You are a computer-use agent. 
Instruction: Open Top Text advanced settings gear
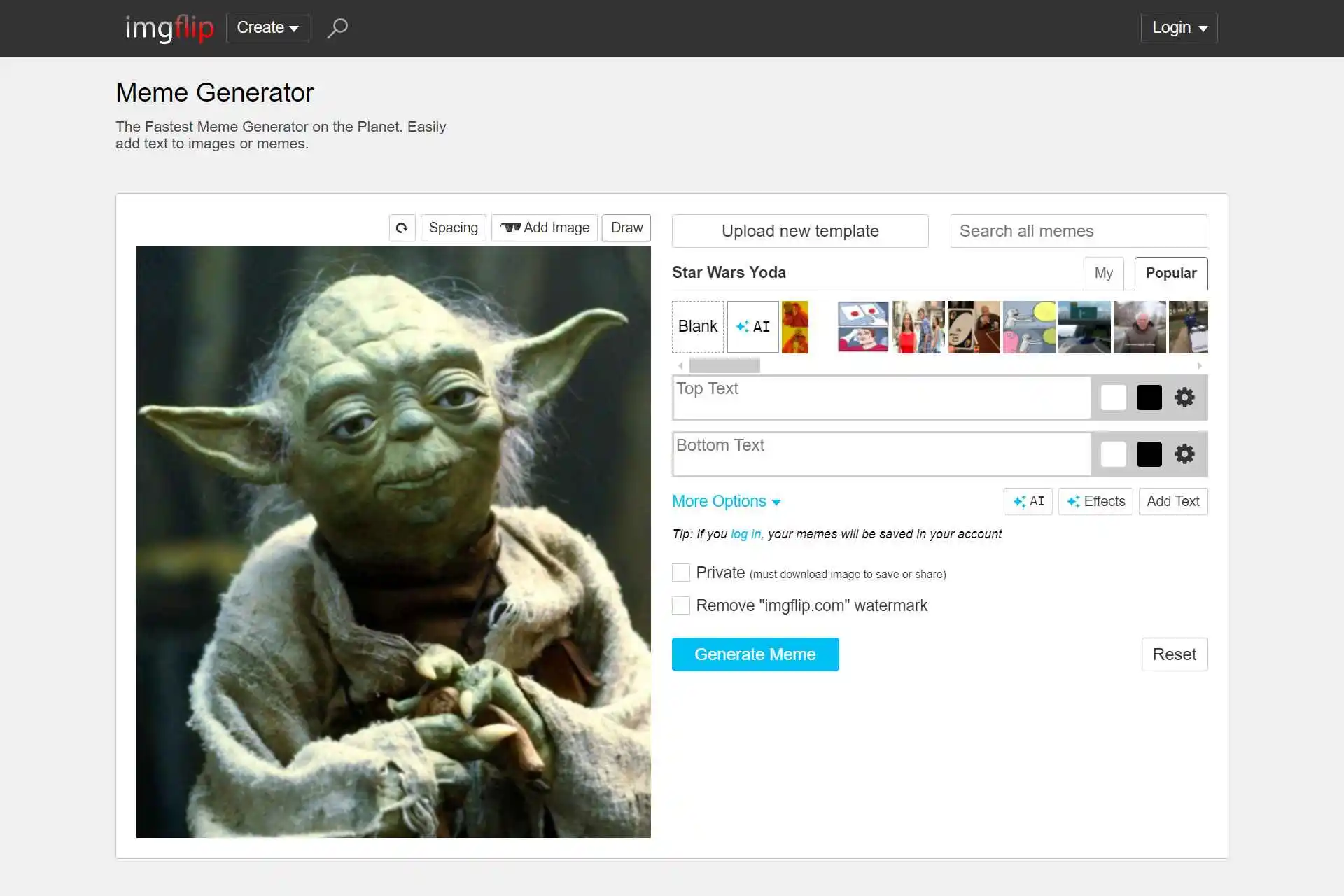(1184, 397)
